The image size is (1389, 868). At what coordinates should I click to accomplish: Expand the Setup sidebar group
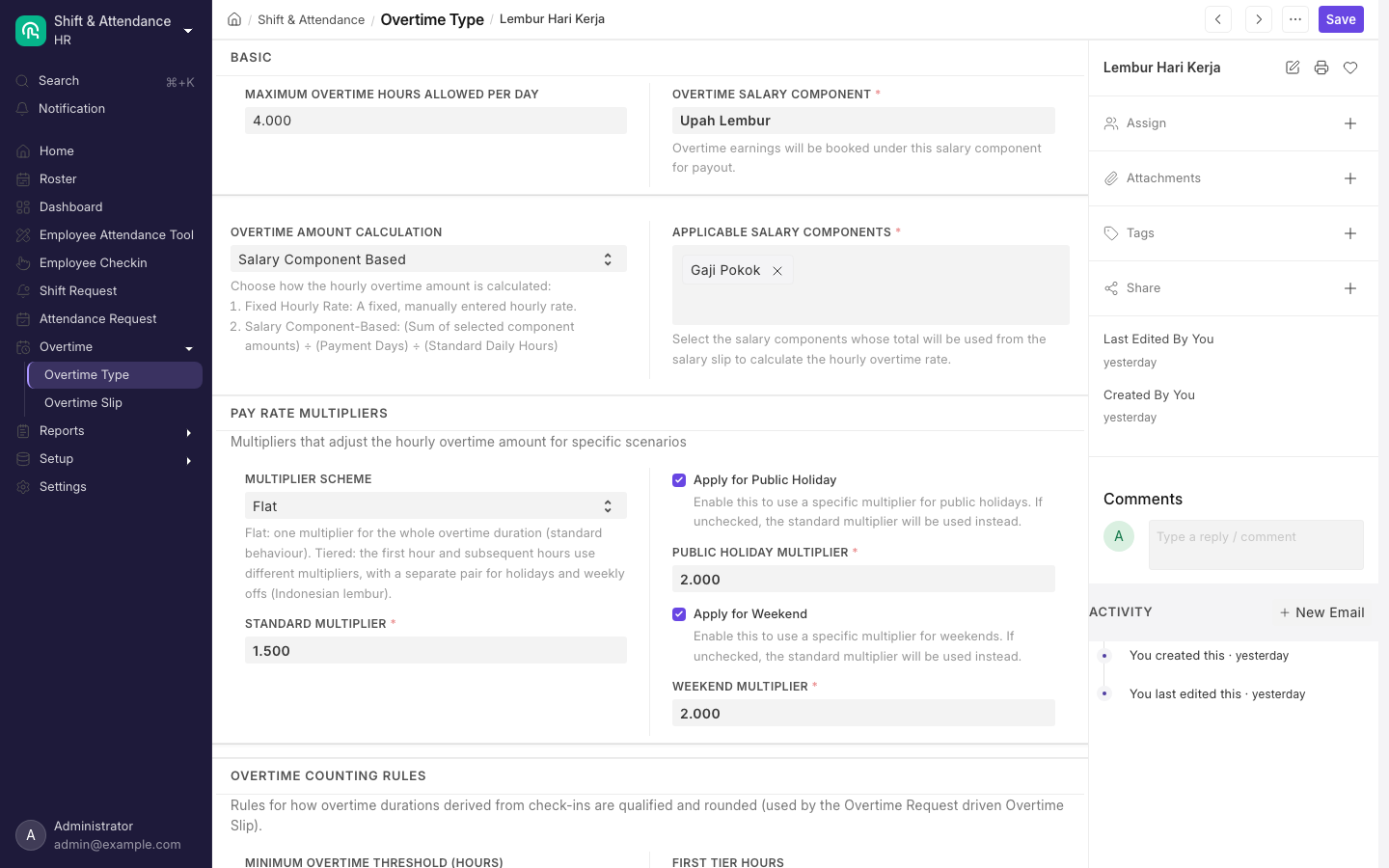click(x=189, y=460)
